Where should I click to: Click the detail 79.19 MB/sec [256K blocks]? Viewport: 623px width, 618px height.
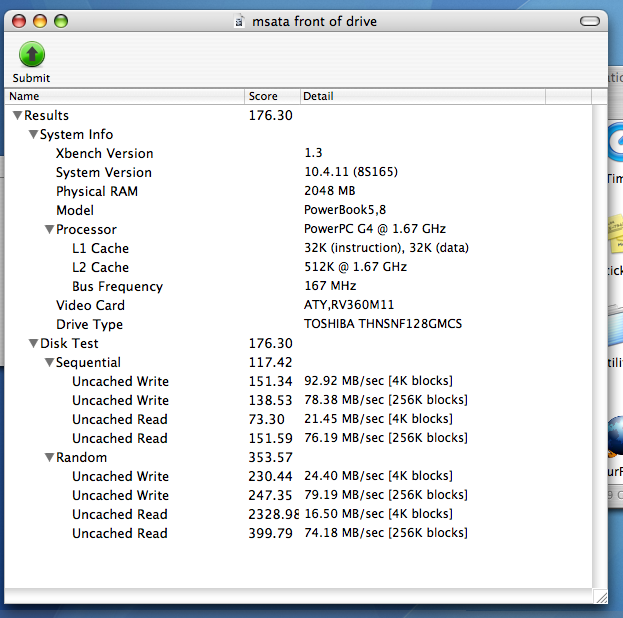click(386, 495)
